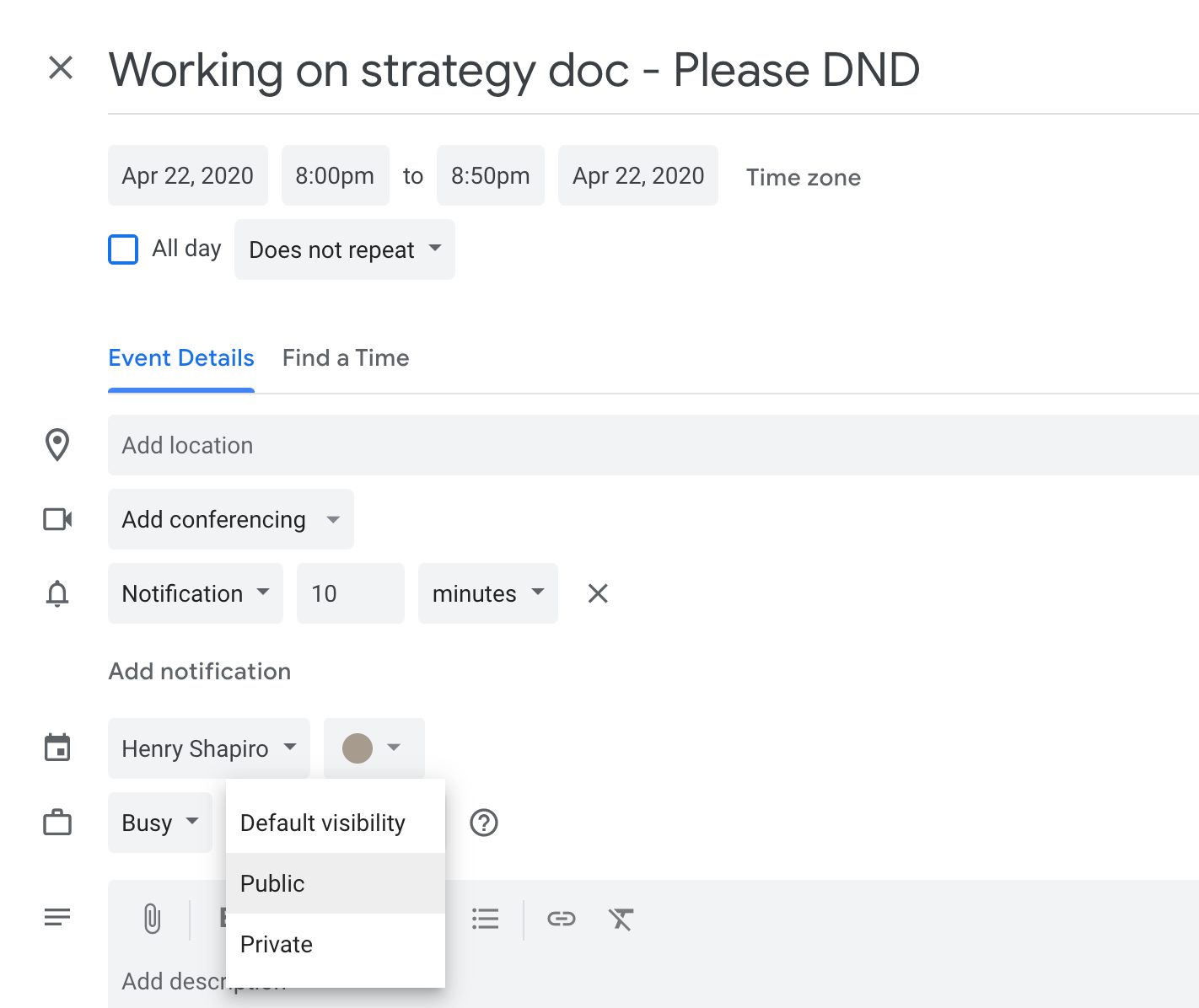Image resolution: width=1199 pixels, height=1008 pixels.
Task: Open the Does not repeat dropdown
Action: pyautogui.click(x=343, y=249)
